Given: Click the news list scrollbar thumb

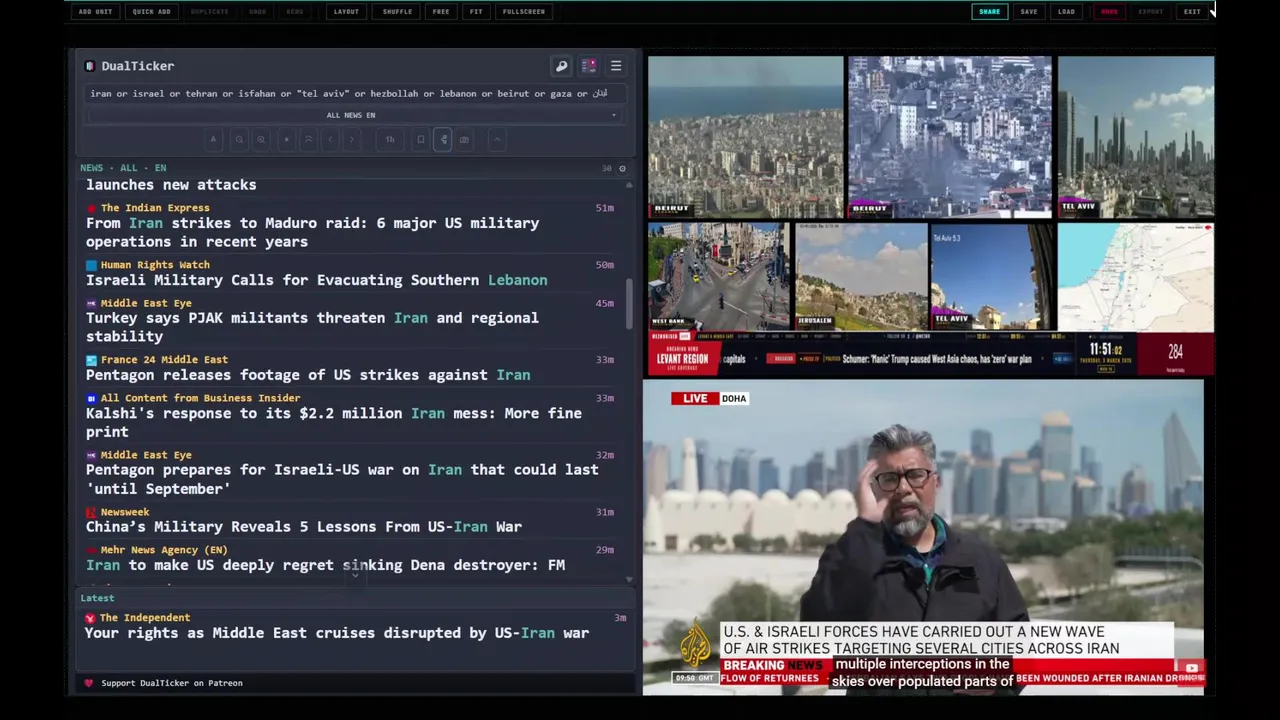Looking at the screenshot, I should coord(630,303).
